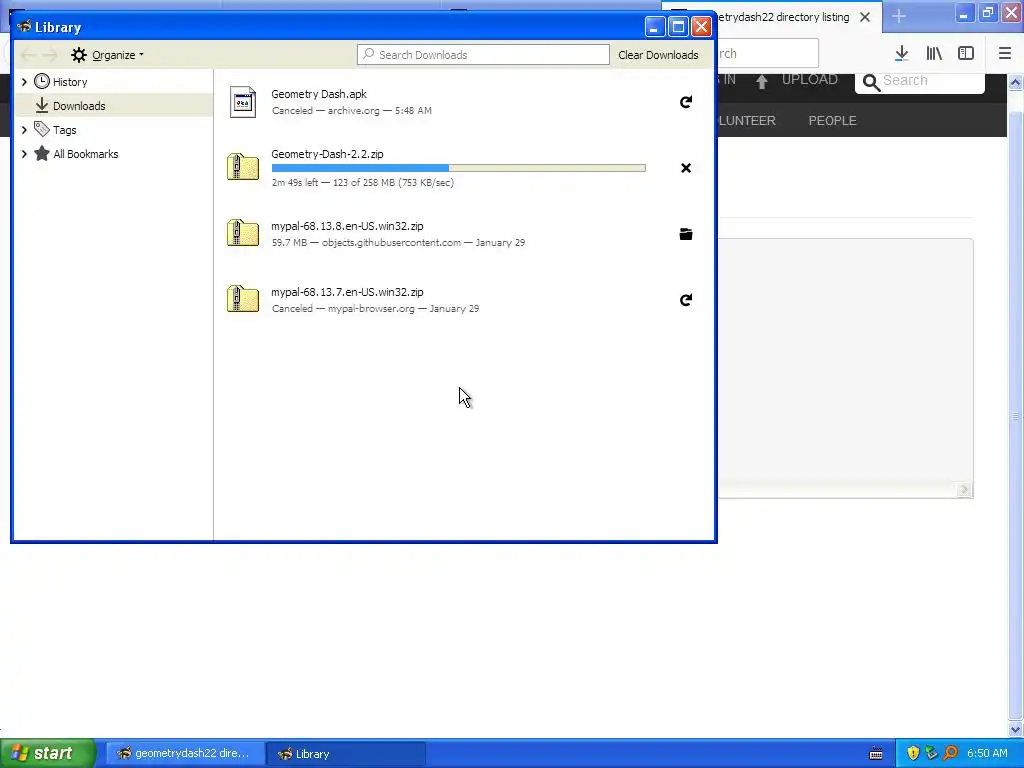
Task: Open the Windows start menu
Action: (x=46, y=754)
